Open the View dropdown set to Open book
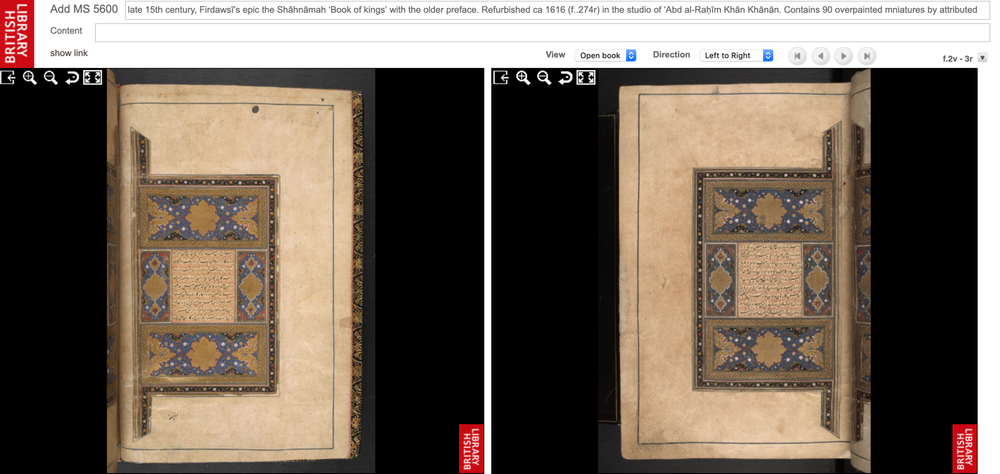1000x474 pixels. coord(605,56)
